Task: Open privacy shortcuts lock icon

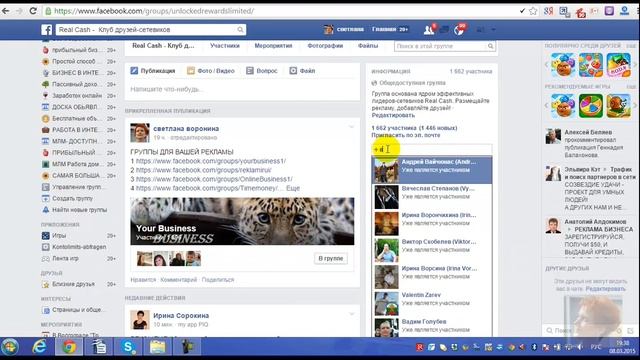Action: point(480,30)
